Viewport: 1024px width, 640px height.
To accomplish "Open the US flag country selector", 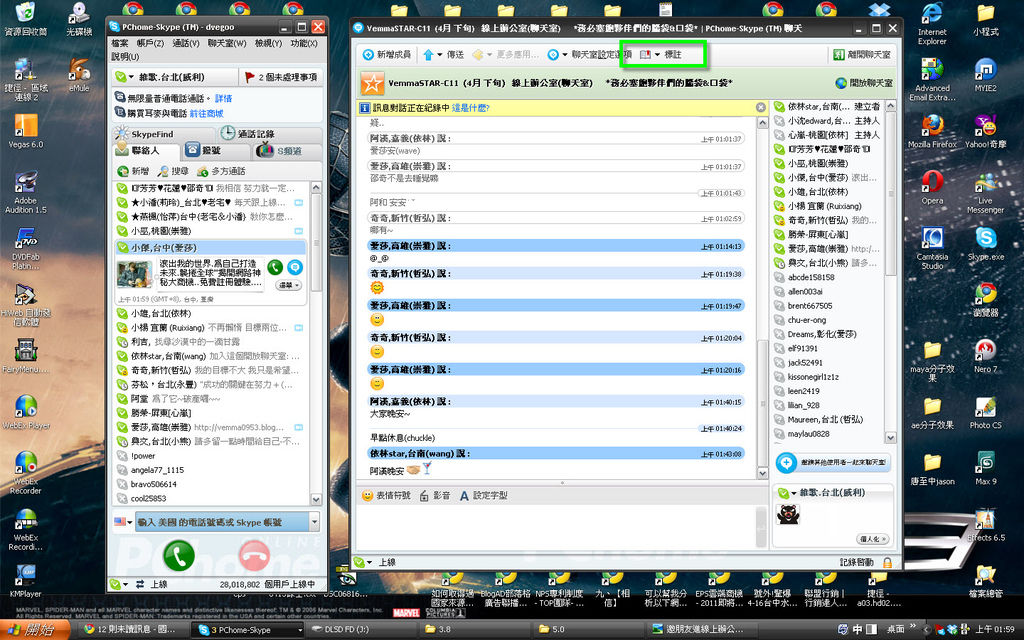I will pyautogui.click(x=123, y=522).
